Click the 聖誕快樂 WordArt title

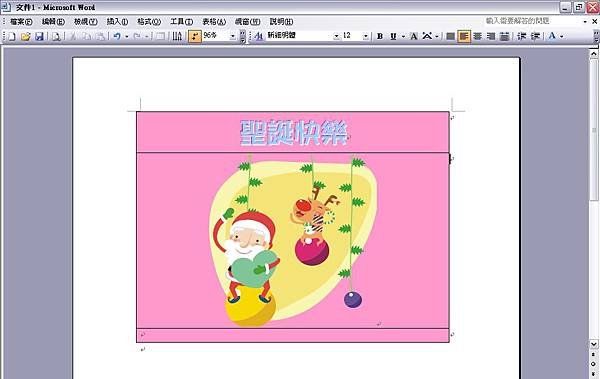[293, 133]
